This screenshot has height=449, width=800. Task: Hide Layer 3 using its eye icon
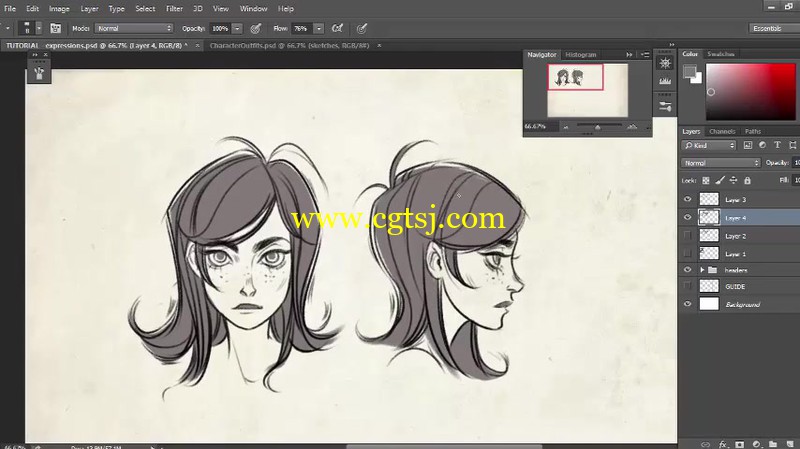coord(687,199)
